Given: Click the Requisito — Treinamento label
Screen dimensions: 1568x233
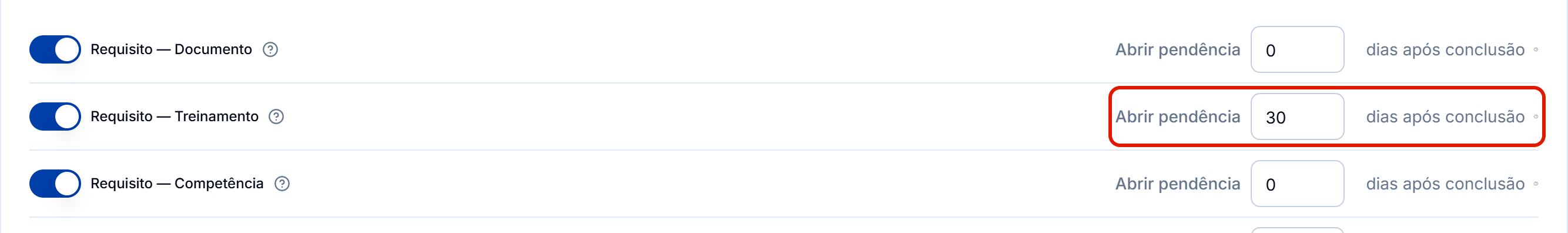Looking at the screenshot, I should [175, 116].
